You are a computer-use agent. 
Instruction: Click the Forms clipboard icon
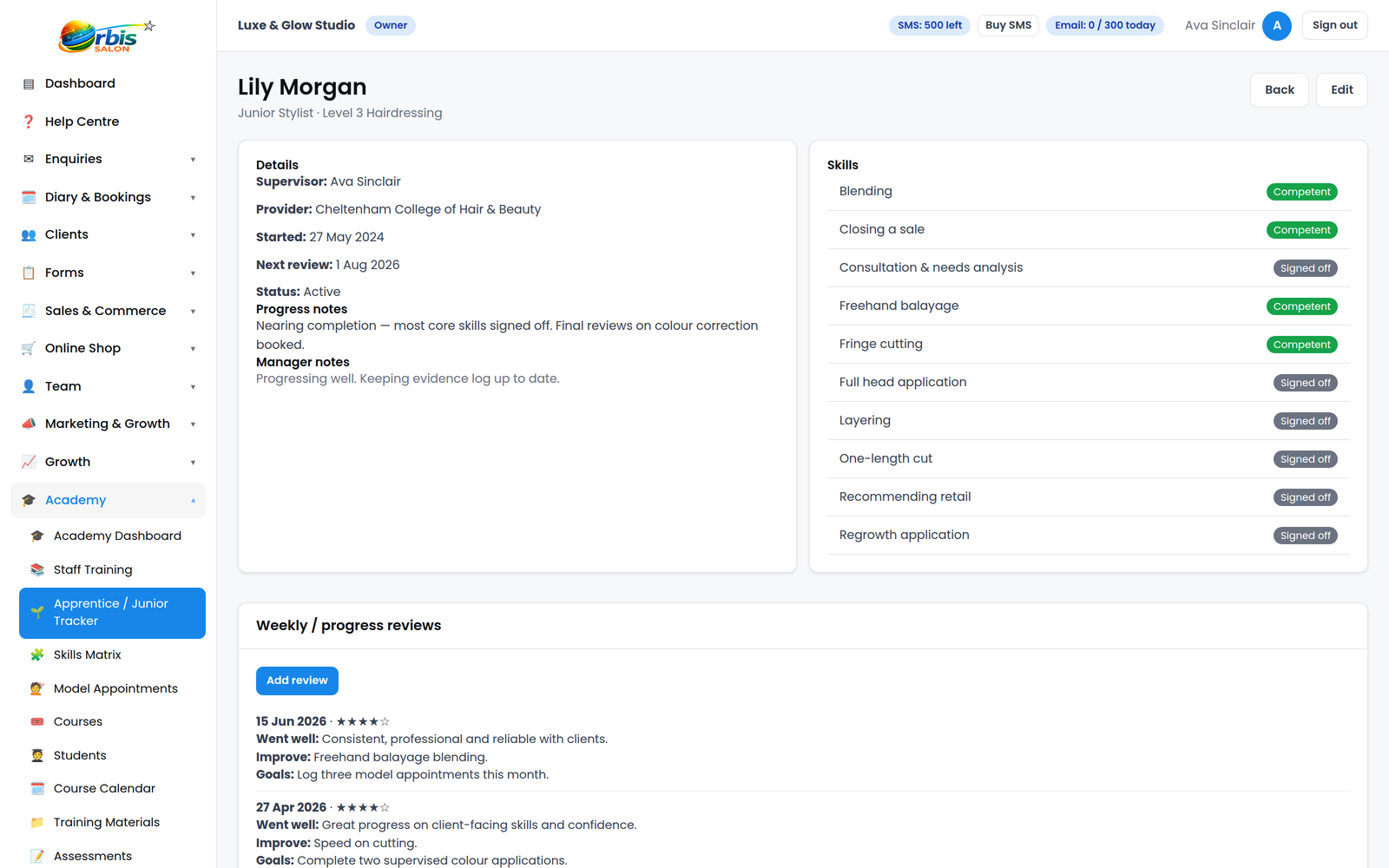tap(29, 273)
